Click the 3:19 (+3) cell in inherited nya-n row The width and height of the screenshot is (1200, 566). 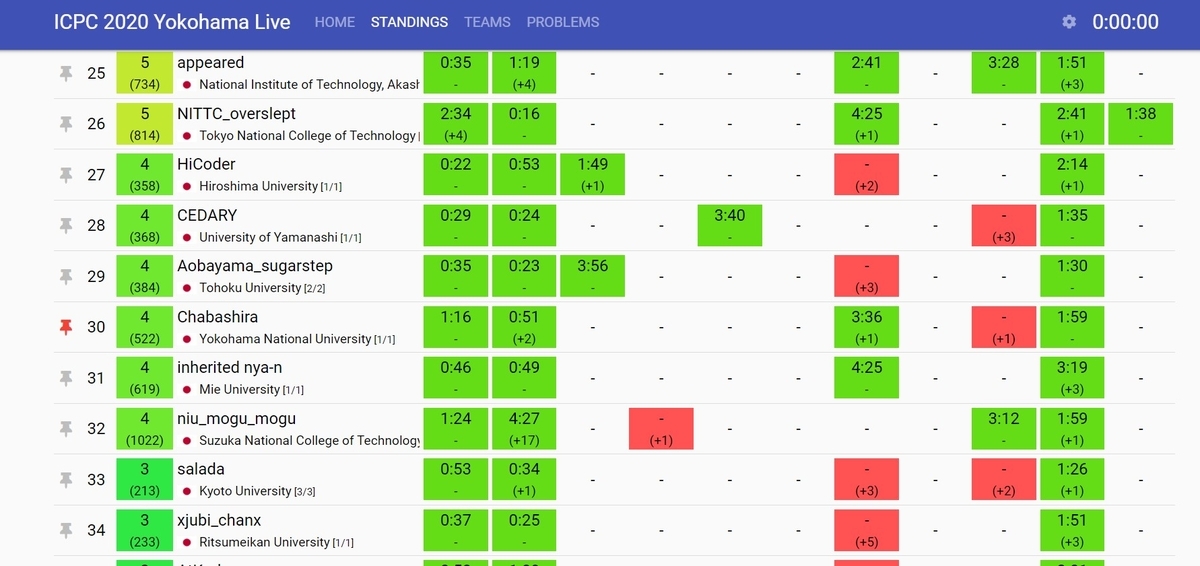[x=1072, y=379]
